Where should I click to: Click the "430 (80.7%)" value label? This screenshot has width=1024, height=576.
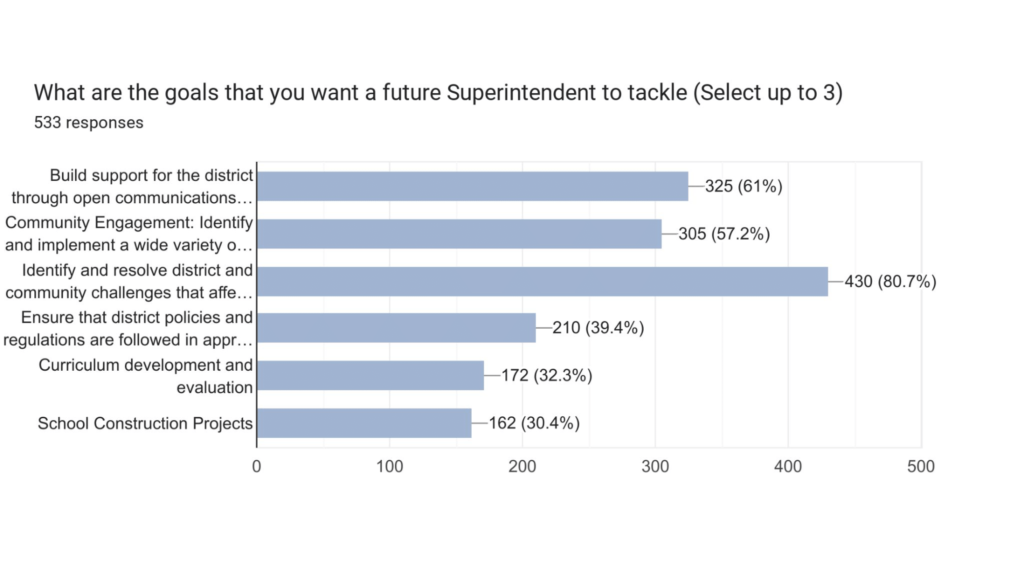click(890, 281)
